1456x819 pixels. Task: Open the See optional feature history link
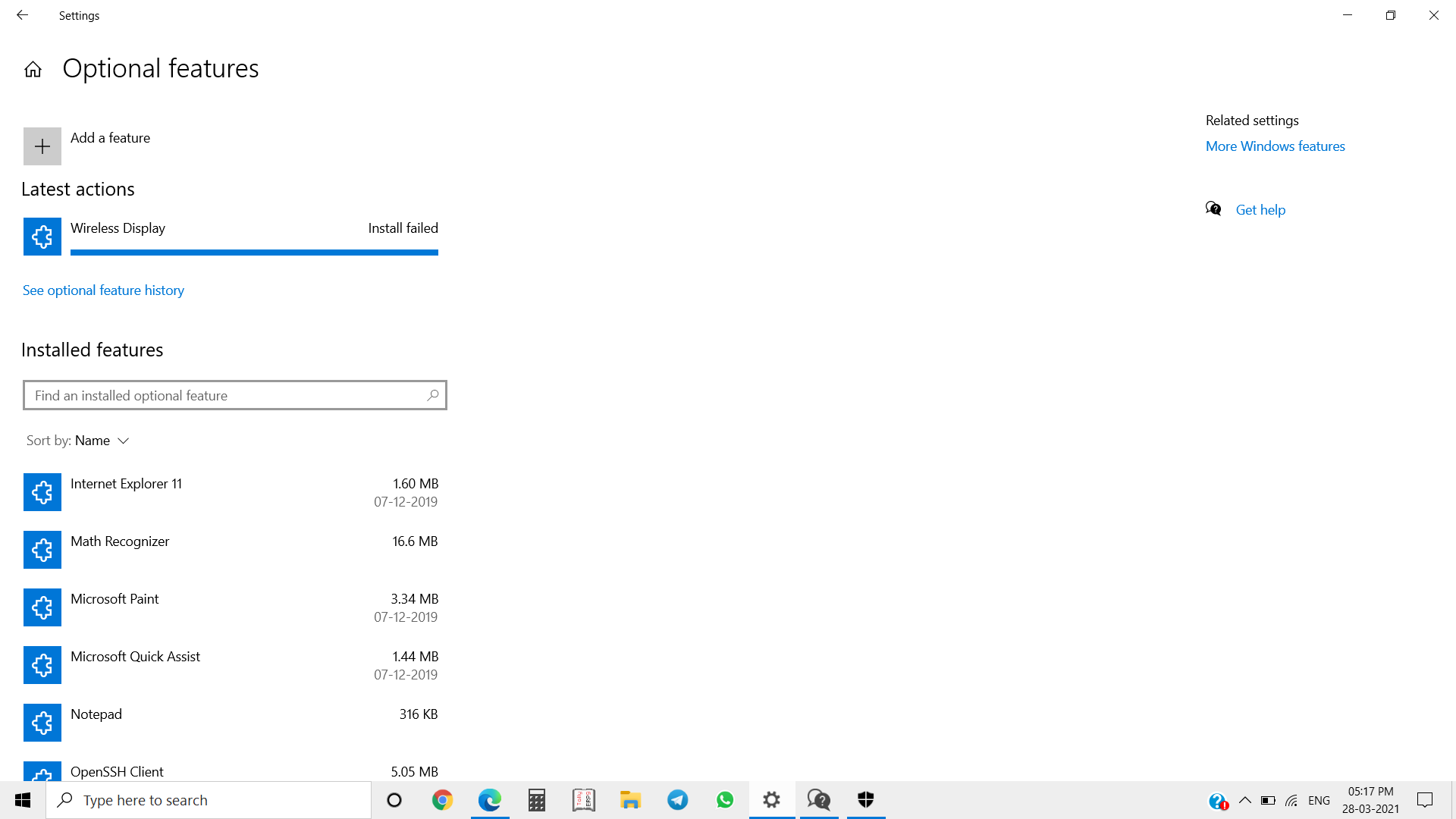click(103, 290)
